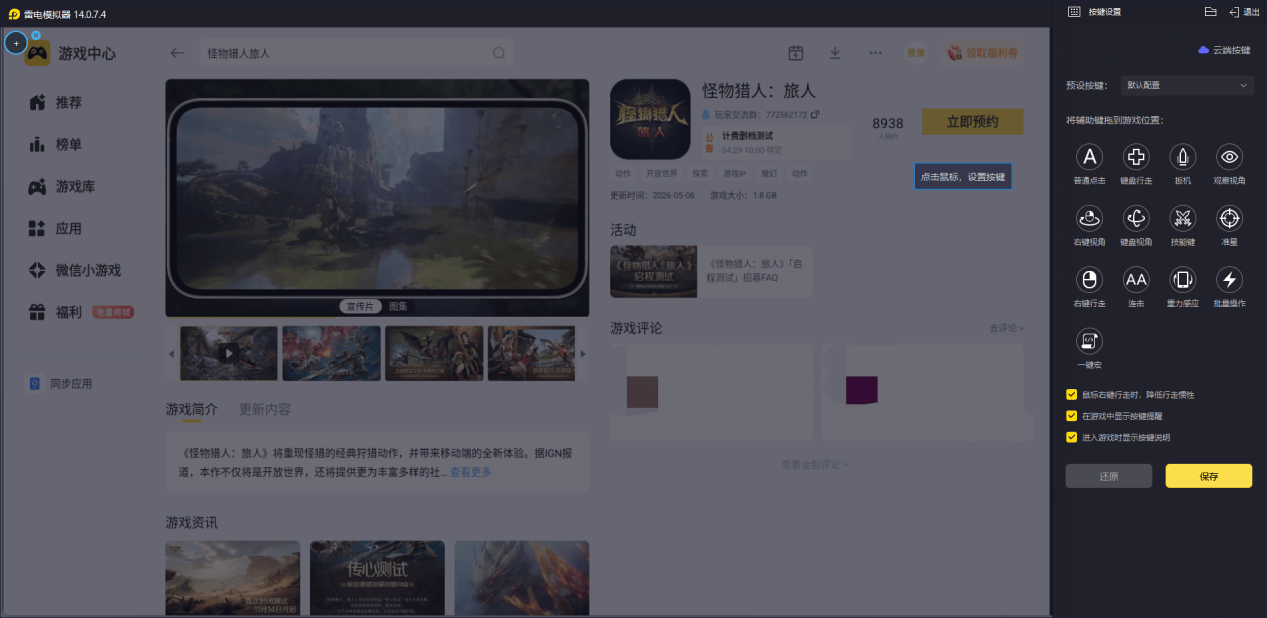Click the 查看更多 link in description
1267x618 pixels.
(x=470, y=472)
